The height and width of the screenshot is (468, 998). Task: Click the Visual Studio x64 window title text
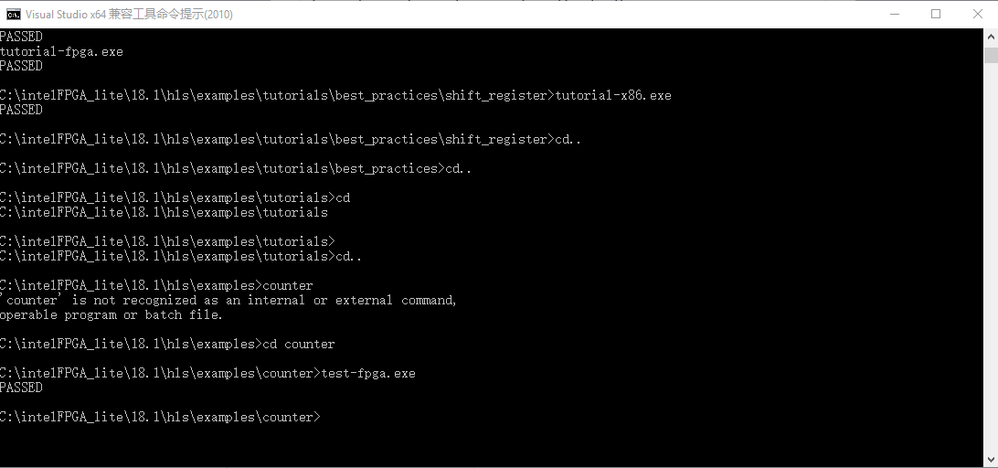pyautogui.click(x=130, y=13)
